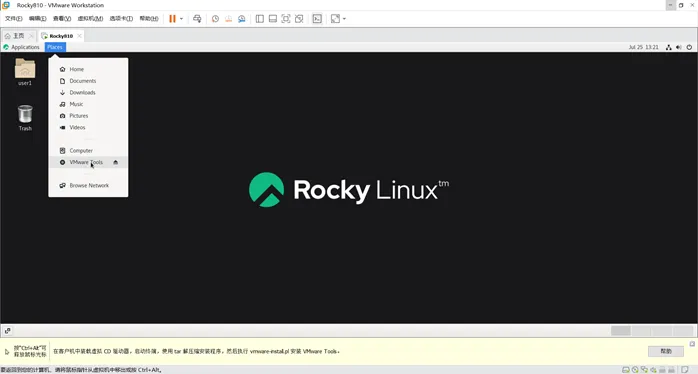Screen dimensions: 698x374
Task: Open Pictures from the Places menu
Action: (x=88, y=116)
